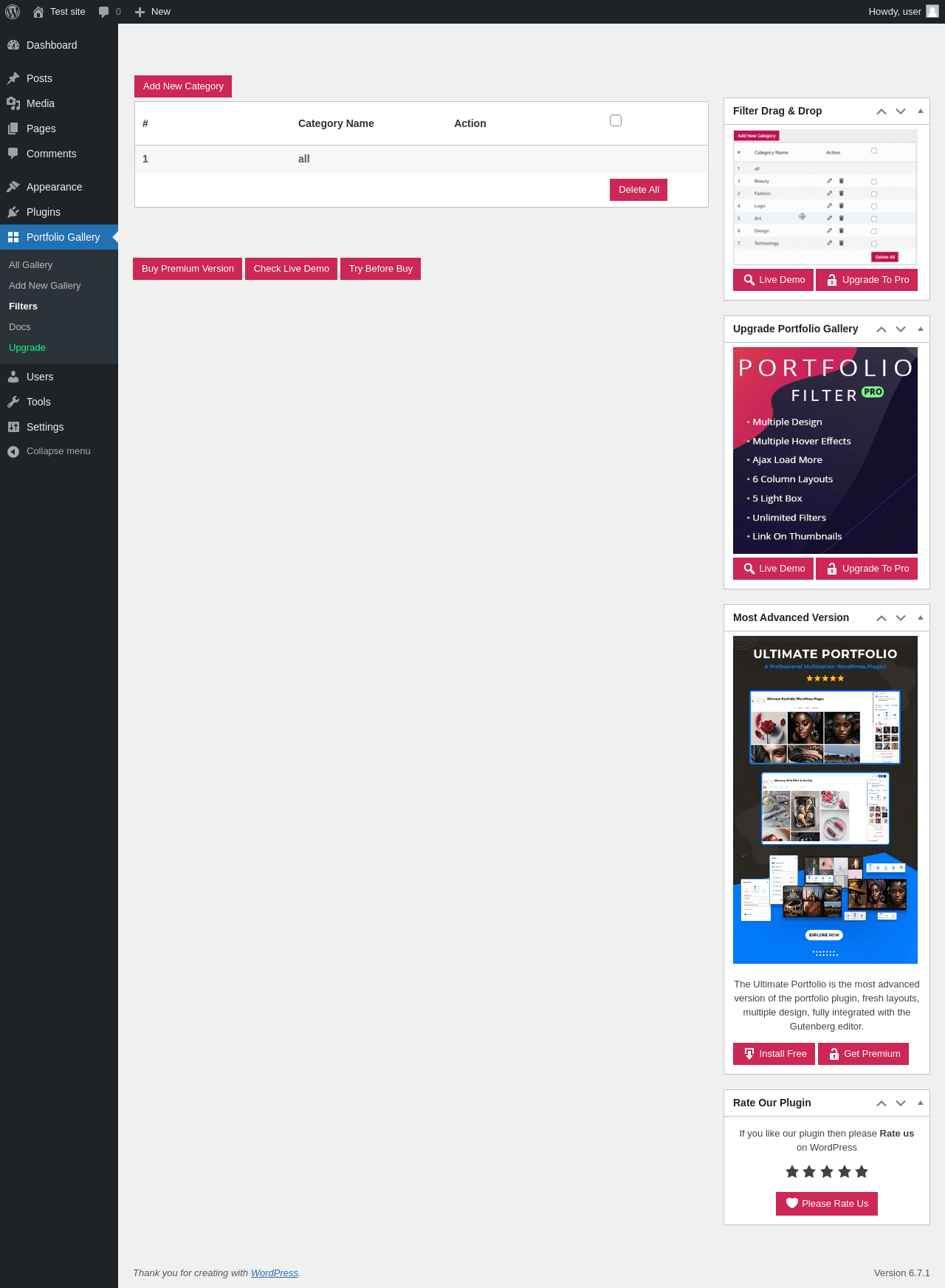This screenshot has width=945, height=1288.
Task: Open the Dashboard menu
Action: (x=59, y=45)
